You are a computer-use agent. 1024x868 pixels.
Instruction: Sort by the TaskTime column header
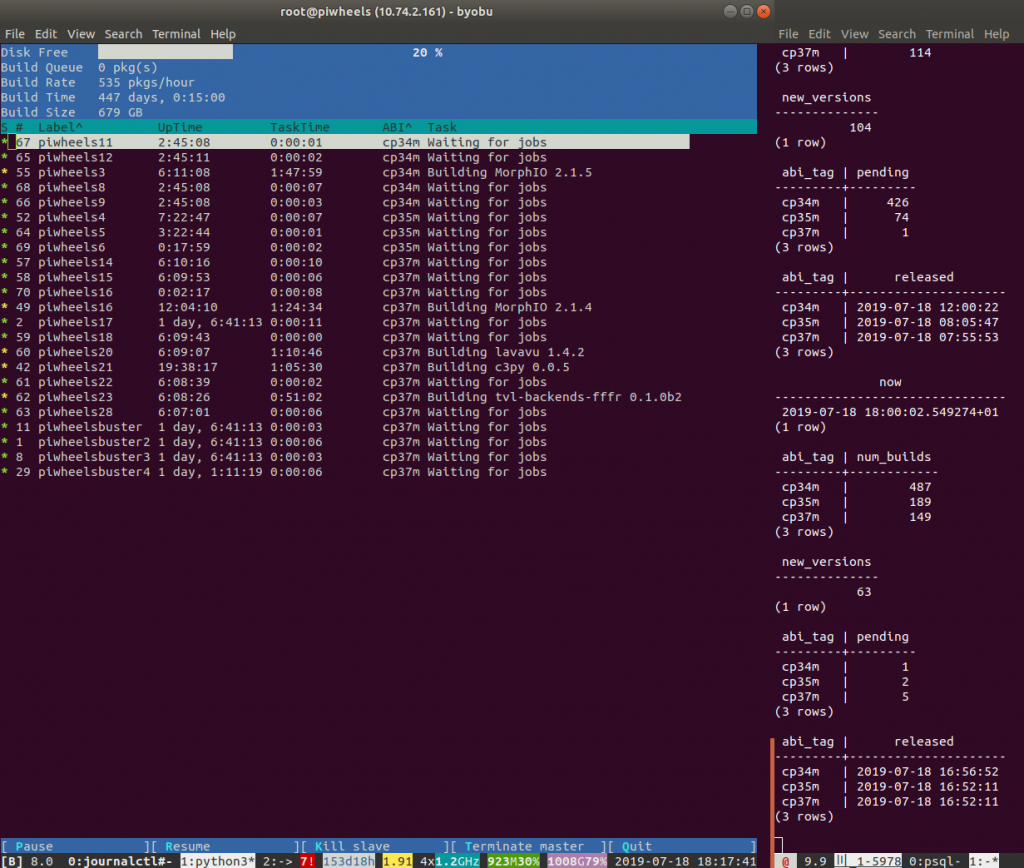300,127
